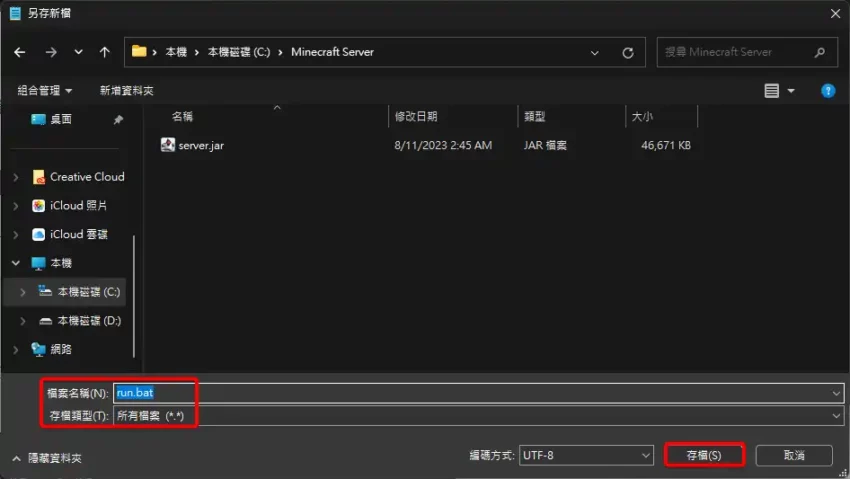Screen dimensions: 850x479
Task: Expand Creative Cloud tree node
Action: coord(16,177)
